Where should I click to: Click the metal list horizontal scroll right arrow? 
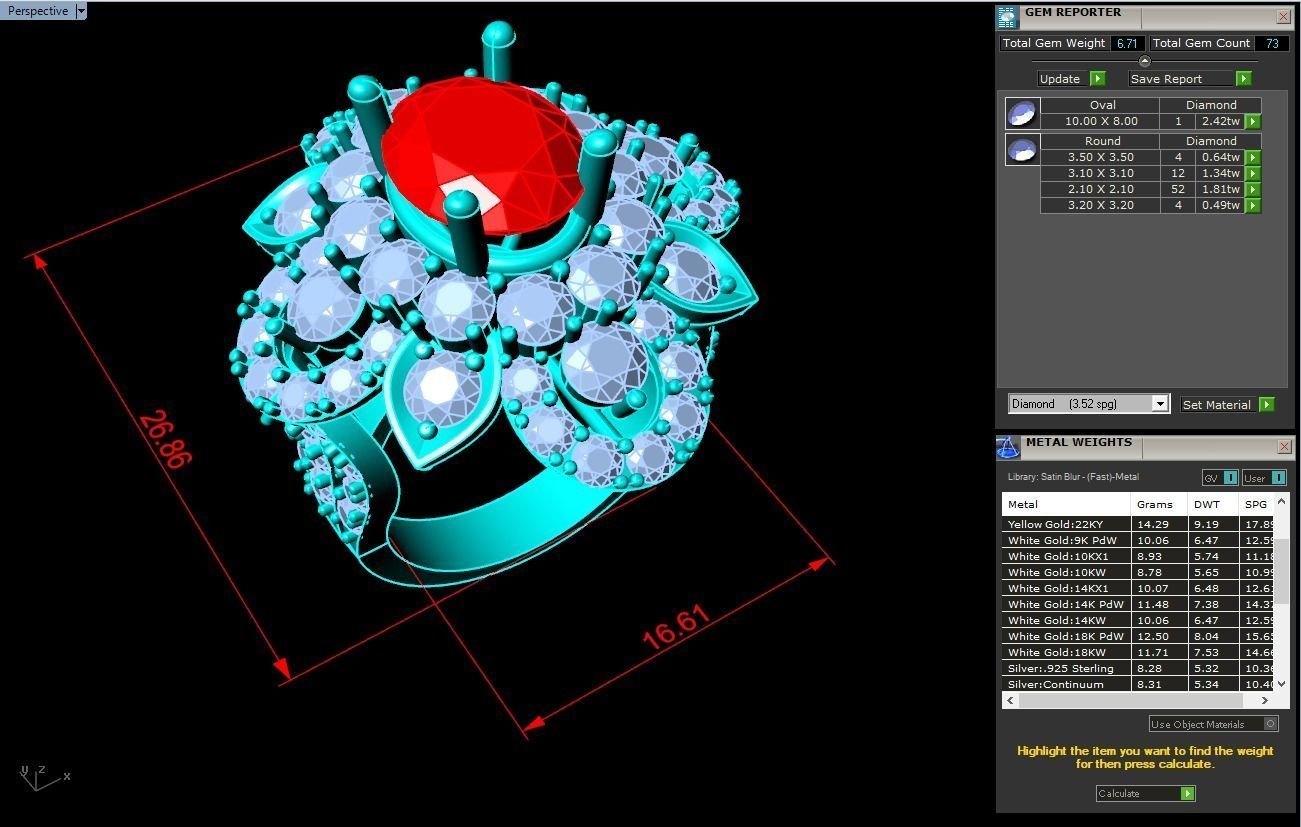(1264, 700)
